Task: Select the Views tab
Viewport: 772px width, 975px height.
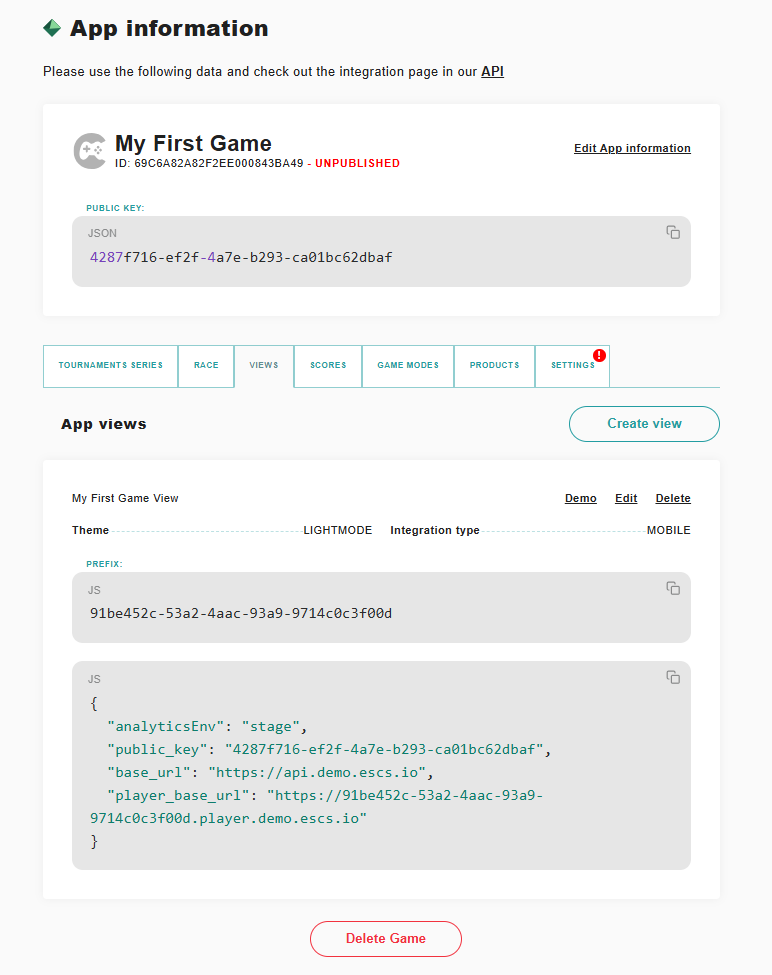Action: (x=264, y=366)
